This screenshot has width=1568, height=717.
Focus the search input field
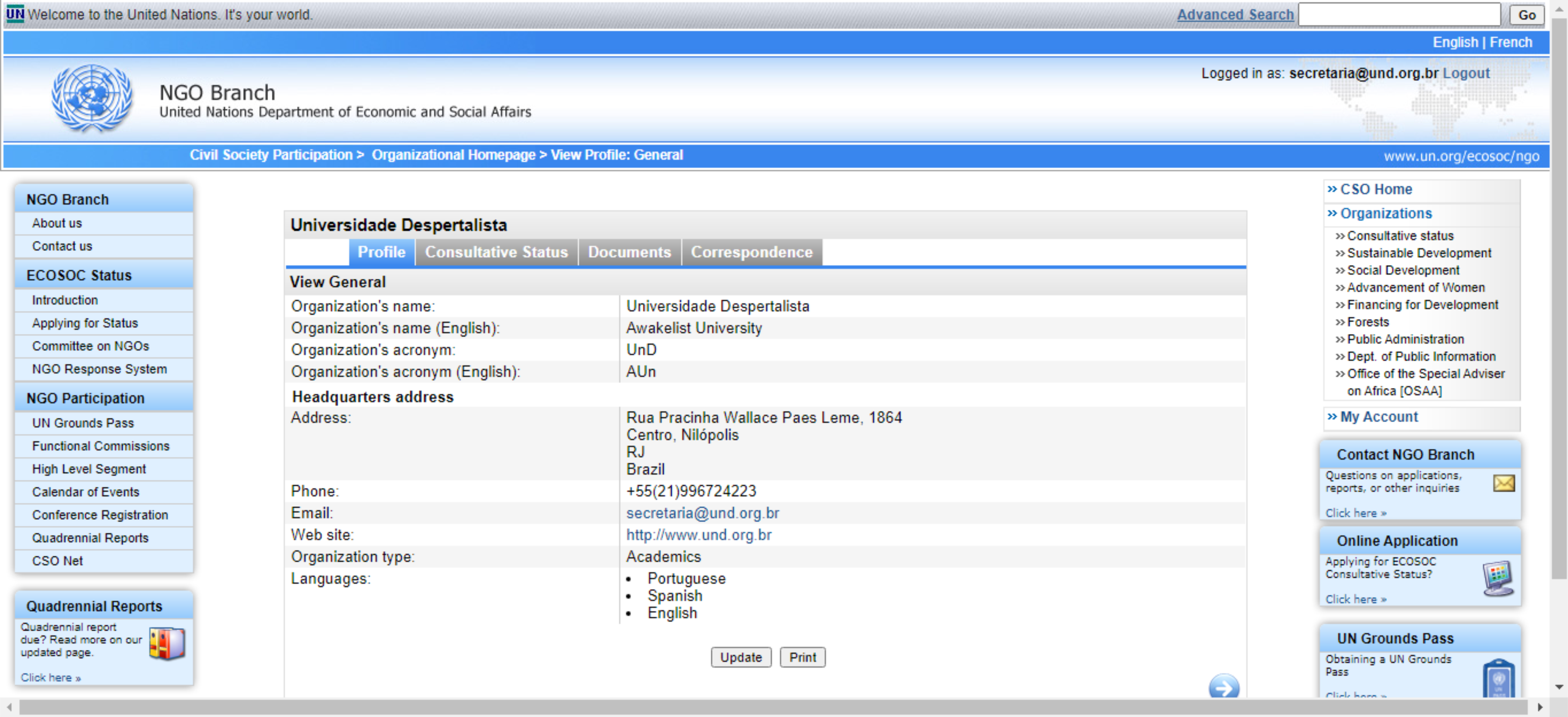point(1399,14)
